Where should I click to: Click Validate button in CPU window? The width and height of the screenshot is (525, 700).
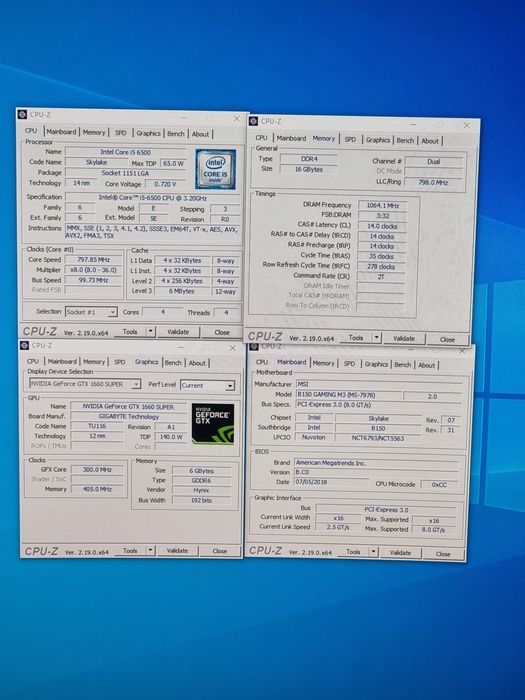click(x=178, y=332)
